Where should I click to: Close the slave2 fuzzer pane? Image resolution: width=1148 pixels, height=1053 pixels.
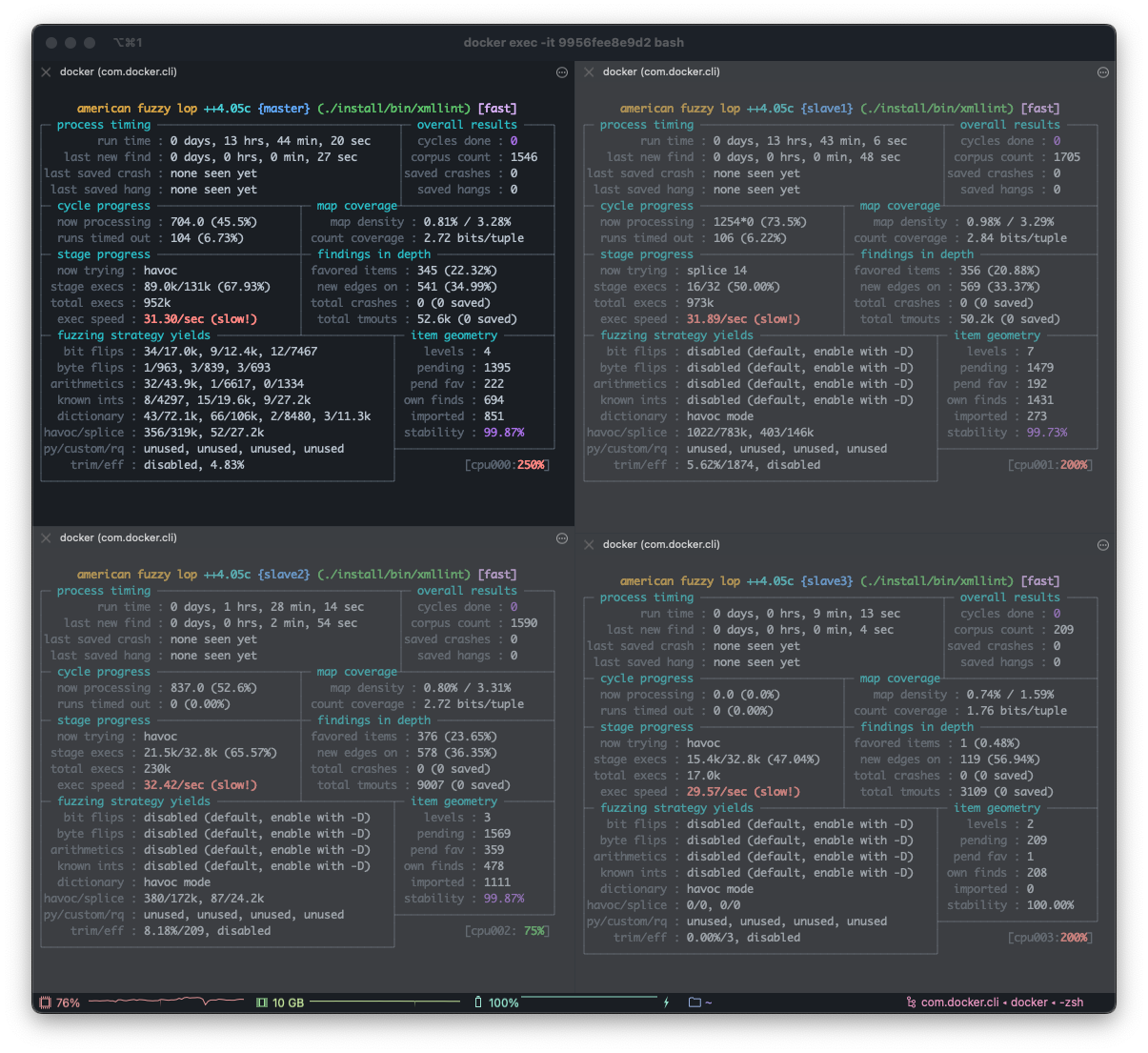point(46,538)
